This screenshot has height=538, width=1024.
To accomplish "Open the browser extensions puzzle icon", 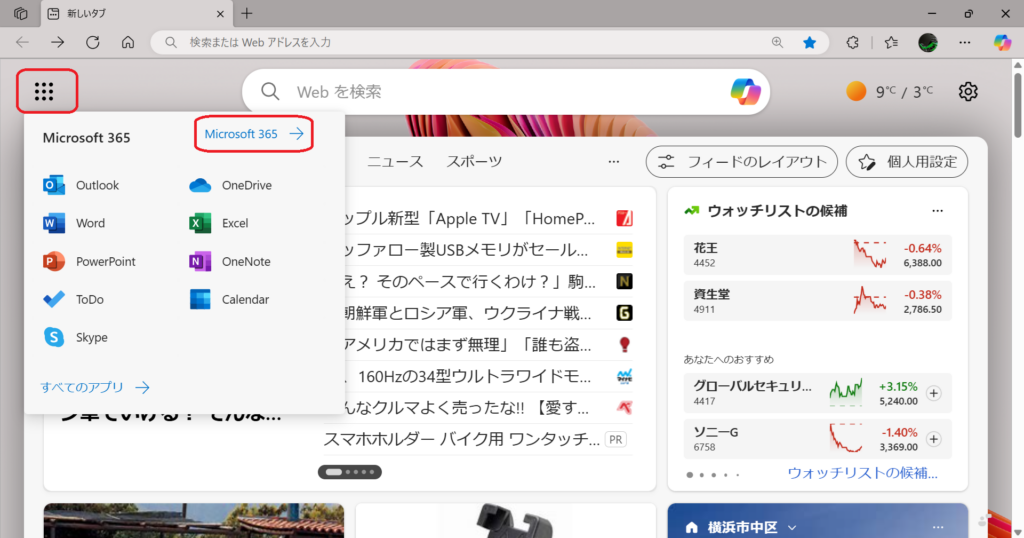I will coord(852,42).
